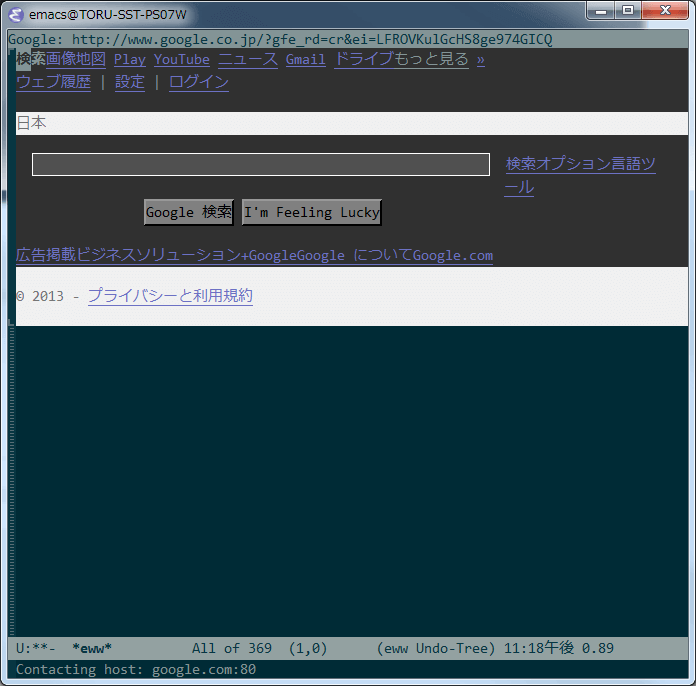The height and width of the screenshot is (686, 696).
Task: Expand more services with the » link
Action: coord(480,60)
